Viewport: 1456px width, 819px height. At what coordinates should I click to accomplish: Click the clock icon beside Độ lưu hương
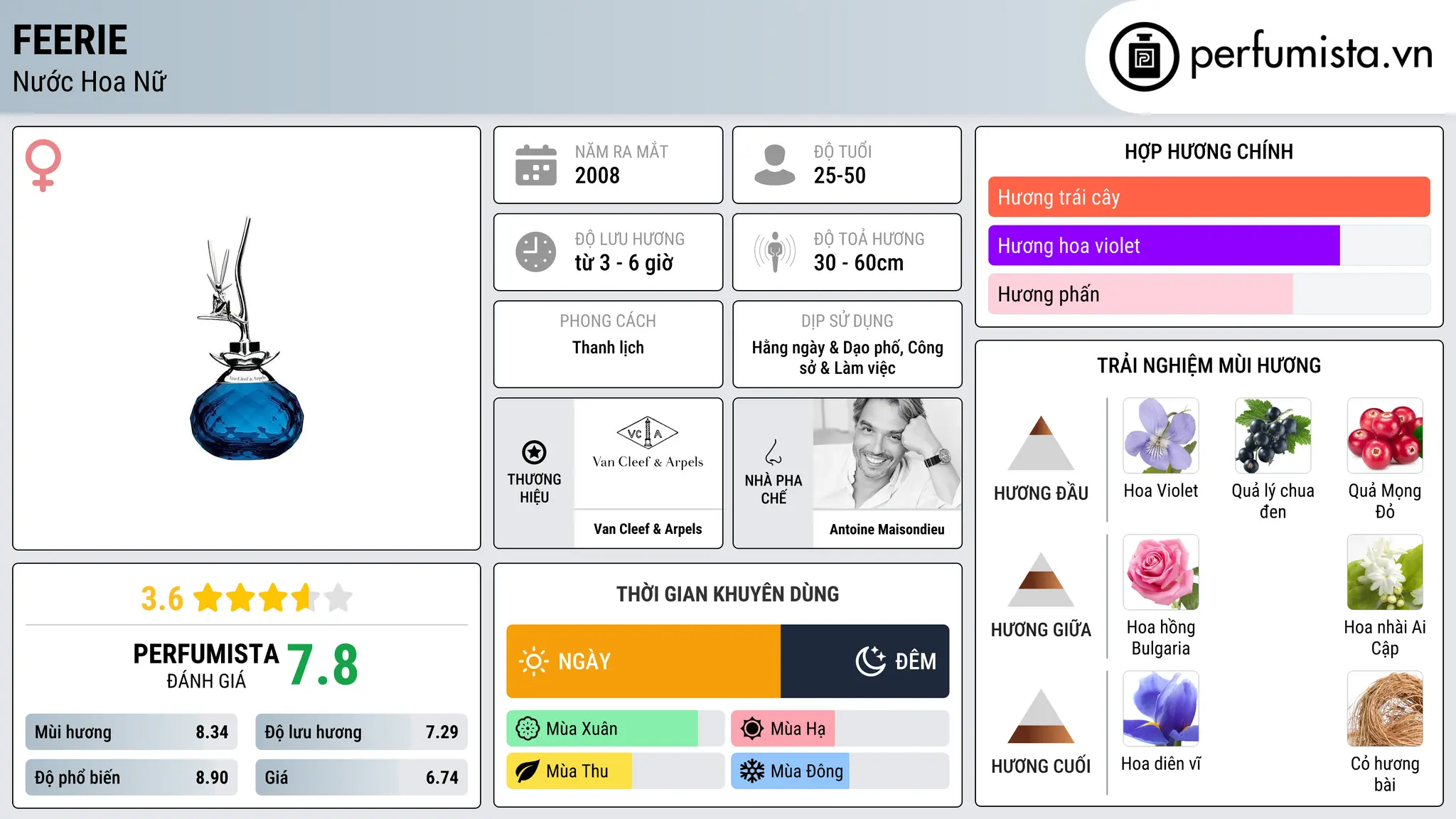(535, 252)
